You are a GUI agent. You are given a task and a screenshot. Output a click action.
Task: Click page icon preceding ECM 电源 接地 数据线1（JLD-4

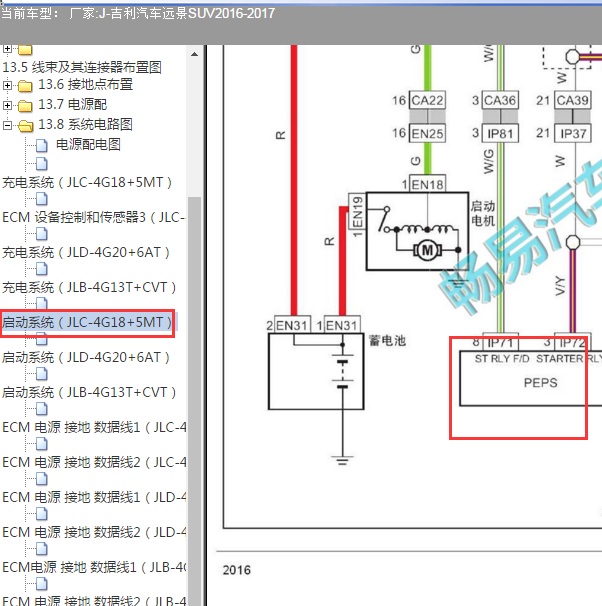pyautogui.click(x=42, y=479)
